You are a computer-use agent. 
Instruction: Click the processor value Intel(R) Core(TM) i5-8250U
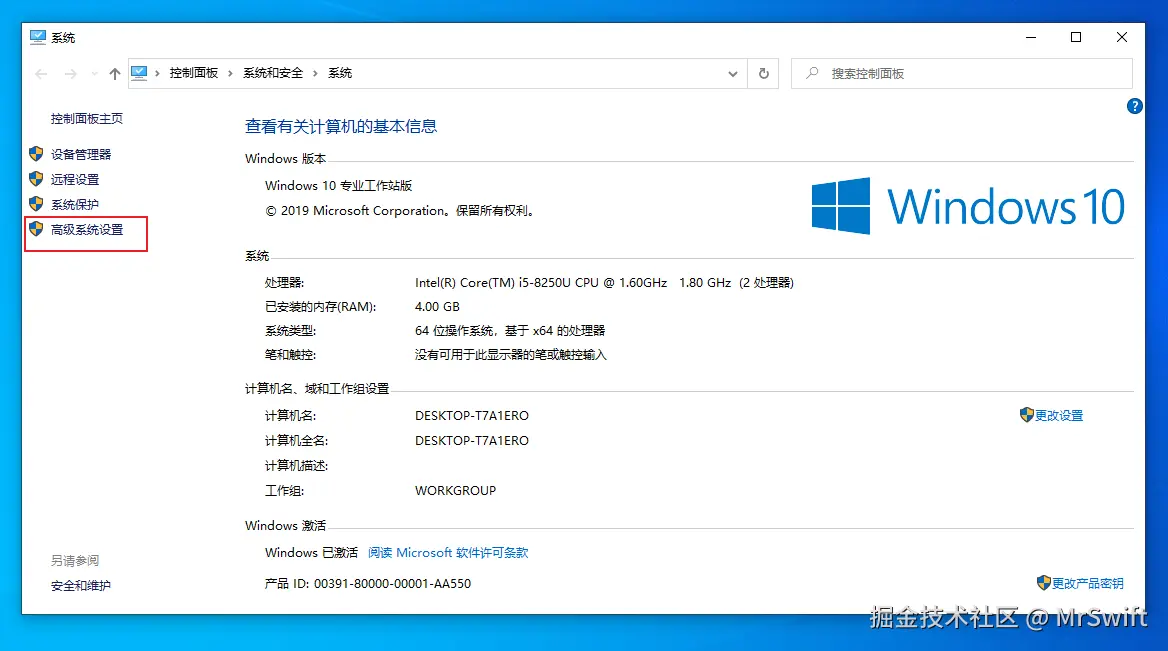pos(604,282)
